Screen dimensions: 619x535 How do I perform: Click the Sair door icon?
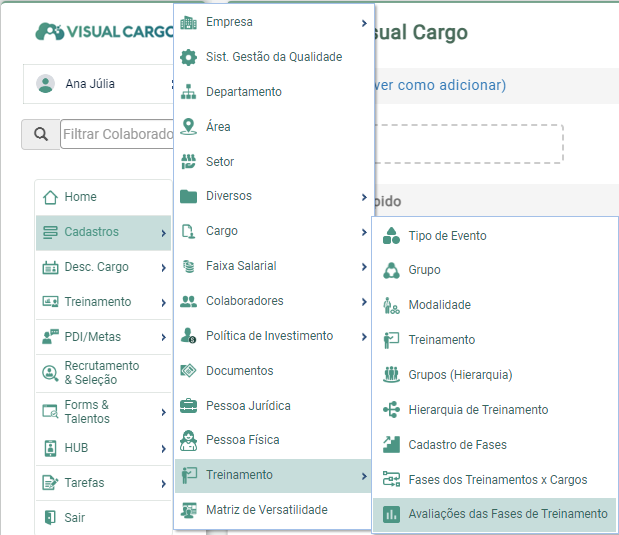[x=50, y=517]
